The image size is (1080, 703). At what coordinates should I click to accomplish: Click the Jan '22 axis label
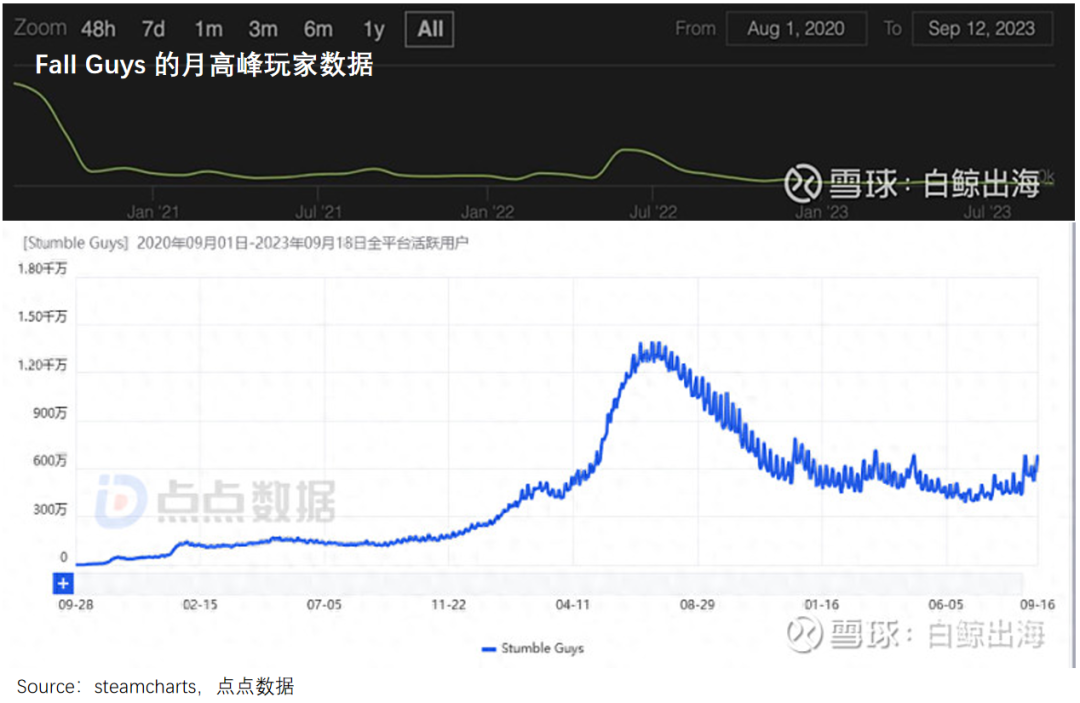click(x=488, y=212)
